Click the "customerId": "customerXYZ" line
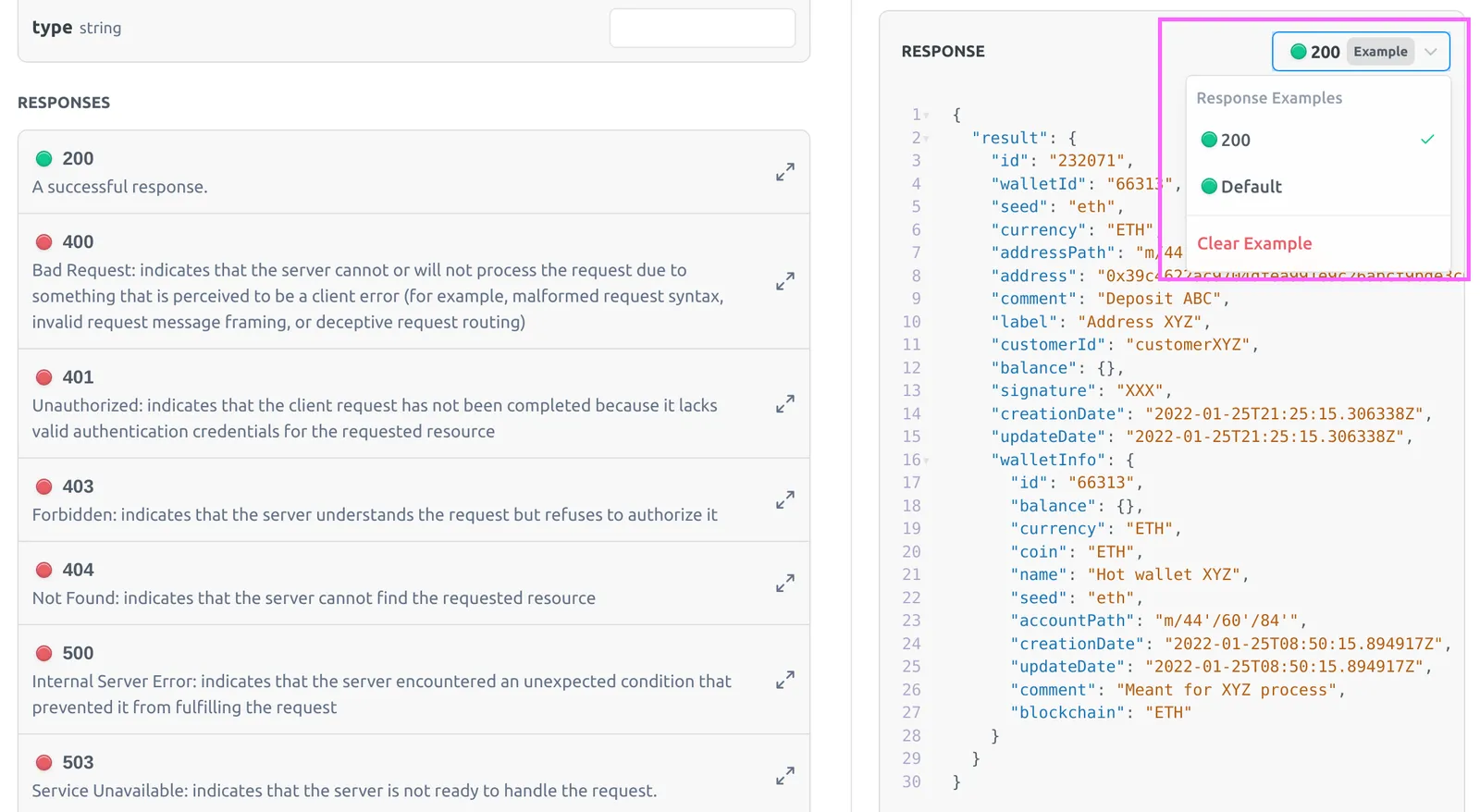 (1125, 345)
